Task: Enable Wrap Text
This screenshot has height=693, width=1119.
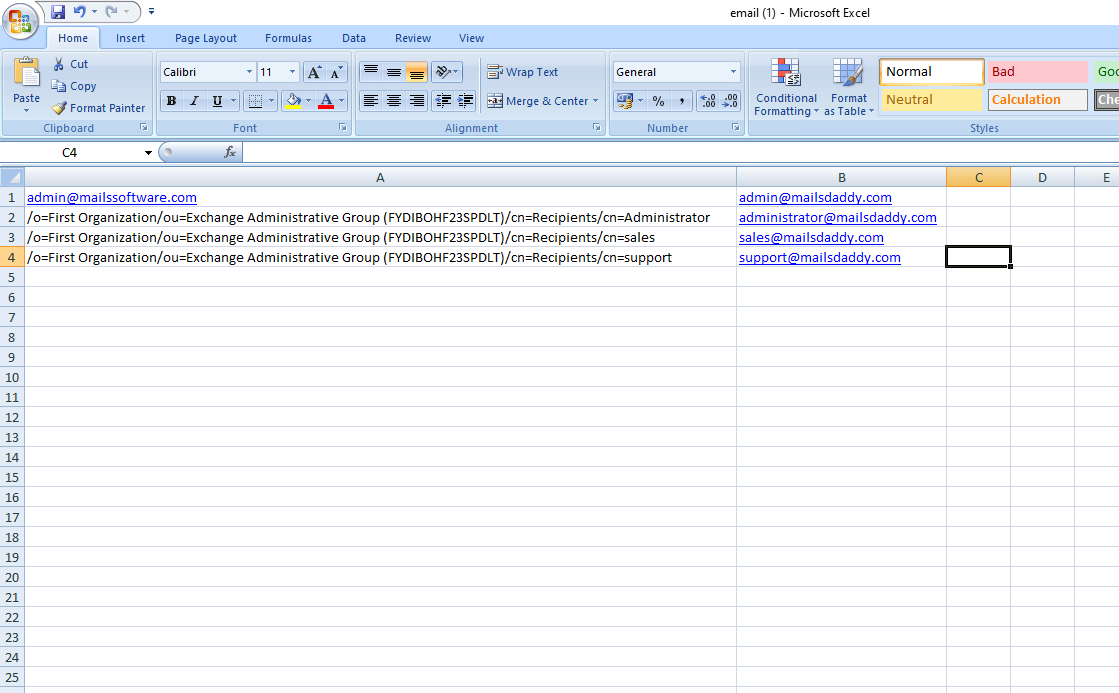Action: click(x=522, y=72)
